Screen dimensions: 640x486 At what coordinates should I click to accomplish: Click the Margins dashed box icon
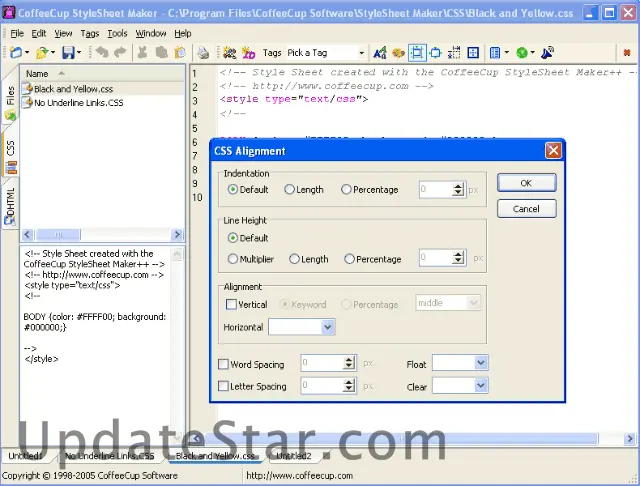click(x=454, y=53)
